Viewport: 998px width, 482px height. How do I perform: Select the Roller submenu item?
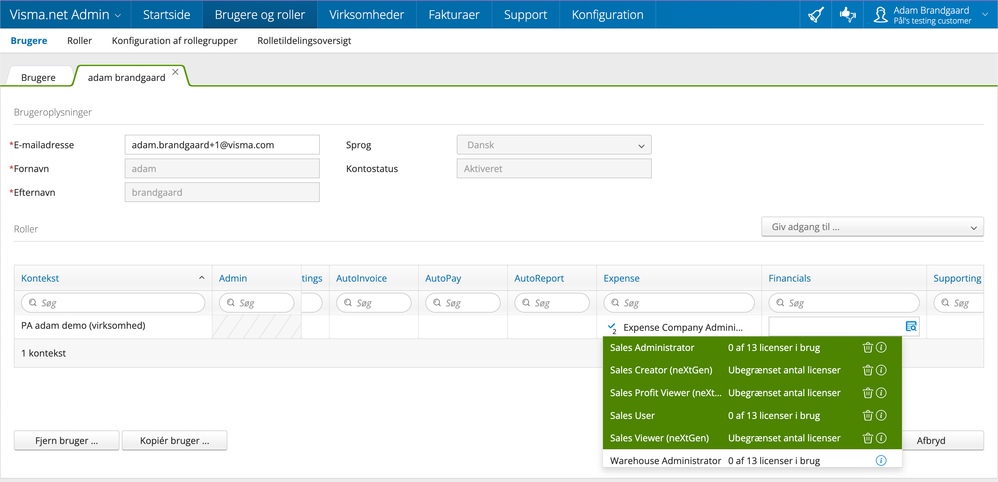tap(80, 41)
